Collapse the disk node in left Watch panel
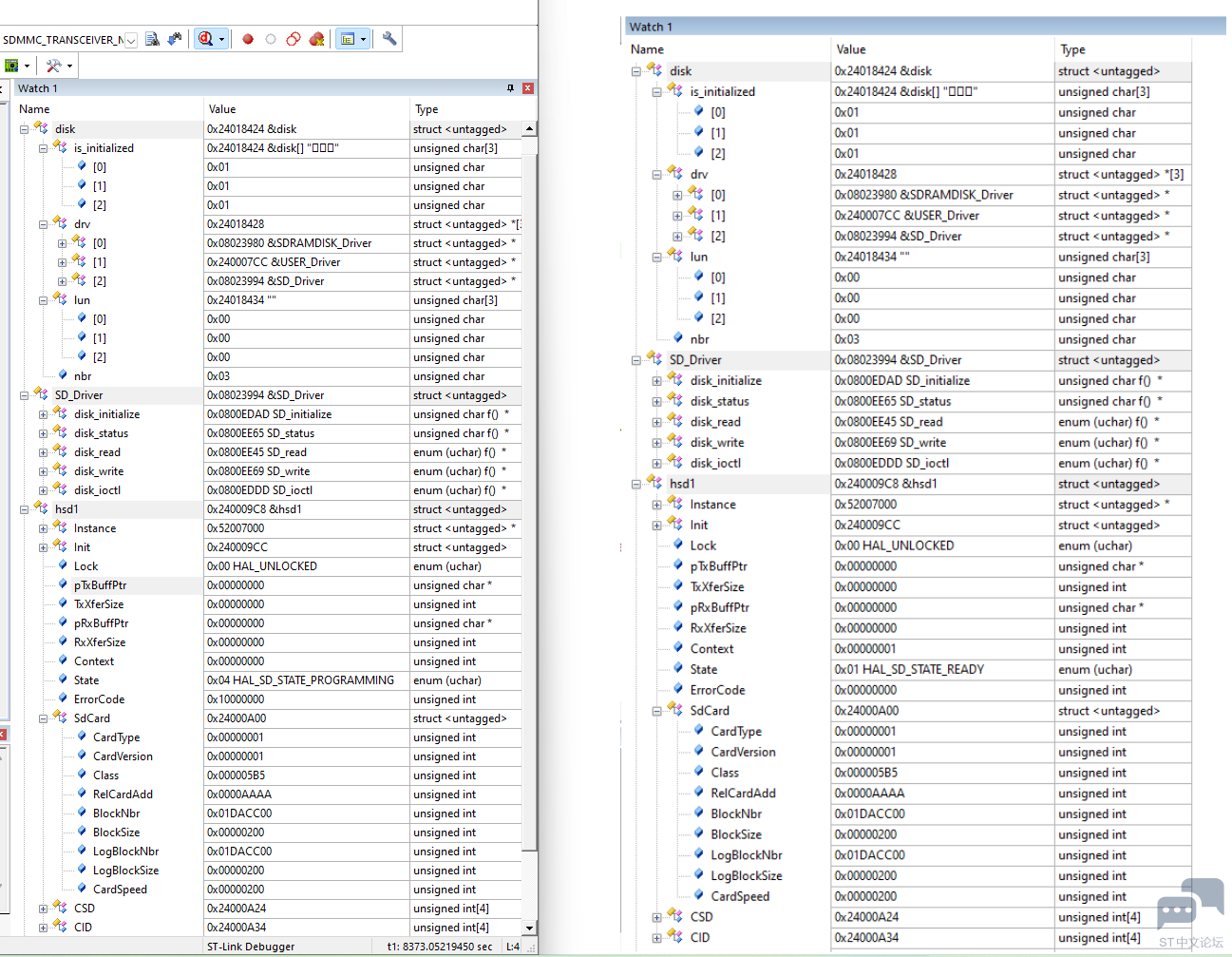 24,129
